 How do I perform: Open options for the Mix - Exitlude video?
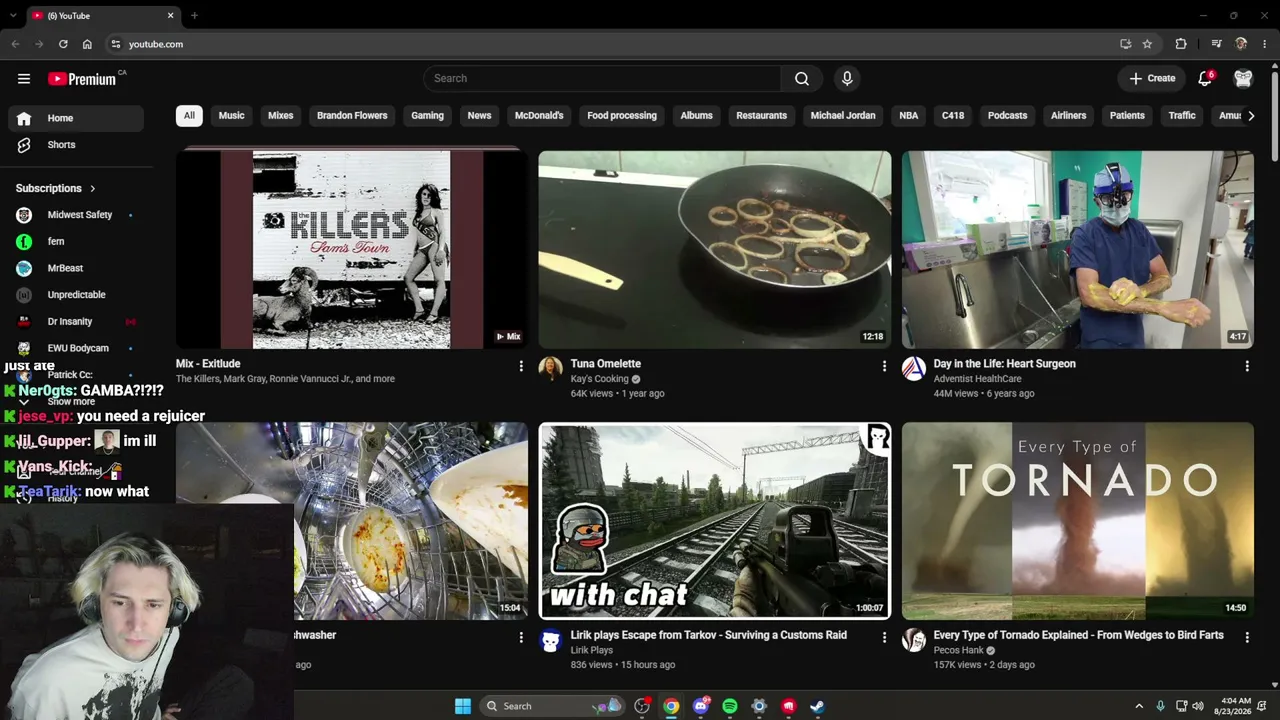(x=521, y=367)
